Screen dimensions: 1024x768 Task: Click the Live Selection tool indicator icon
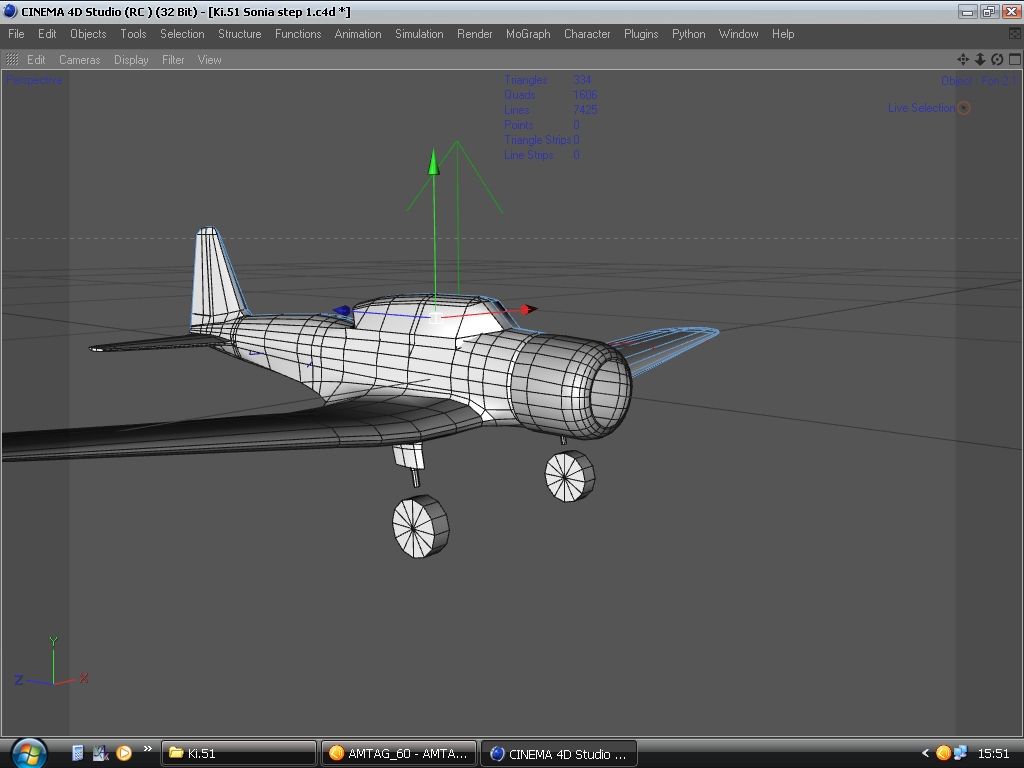coord(964,108)
